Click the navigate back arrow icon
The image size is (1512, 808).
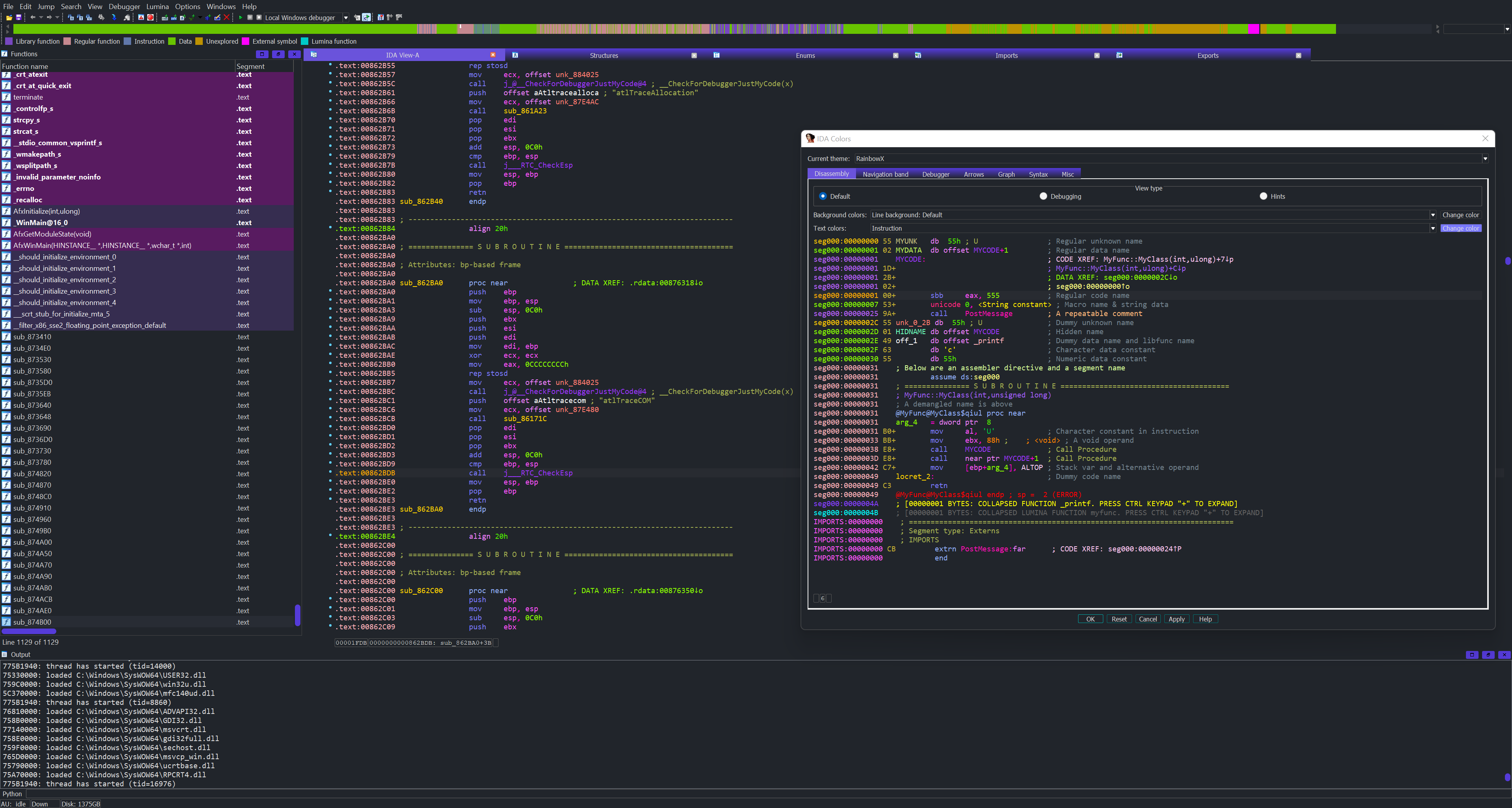[x=33, y=18]
